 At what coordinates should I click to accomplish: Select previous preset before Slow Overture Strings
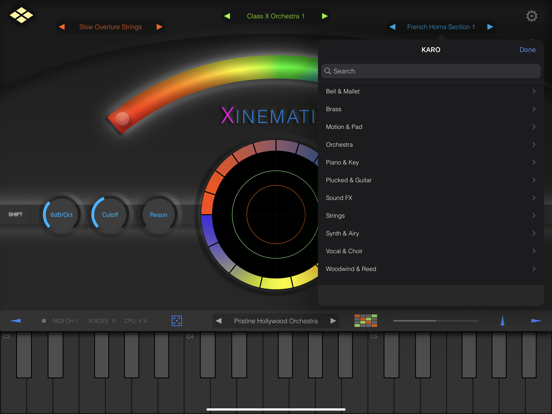tap(62, 27)
